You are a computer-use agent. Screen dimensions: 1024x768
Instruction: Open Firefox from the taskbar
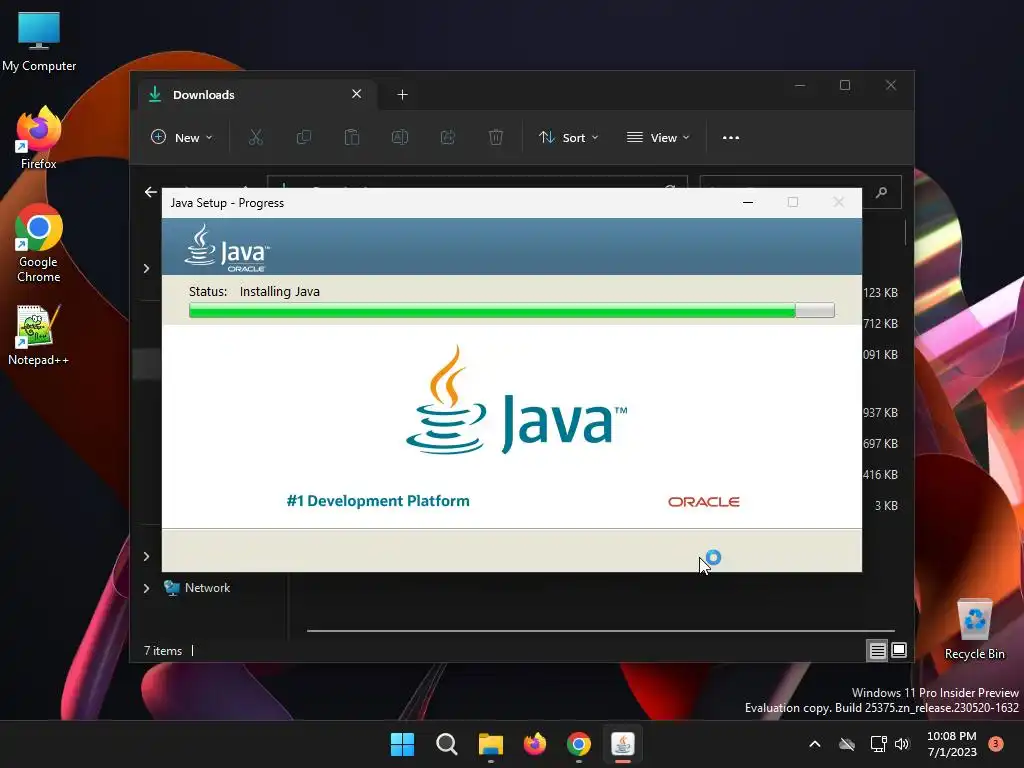[535, 744]
